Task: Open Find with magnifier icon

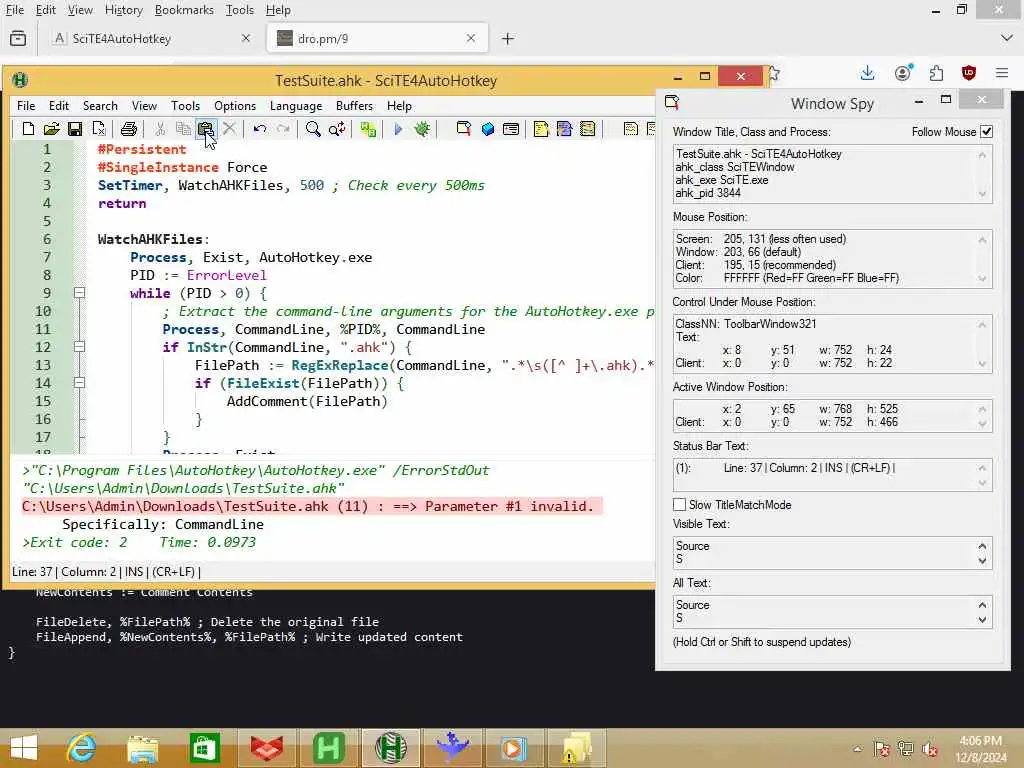Action: click(x=313, y=129)
